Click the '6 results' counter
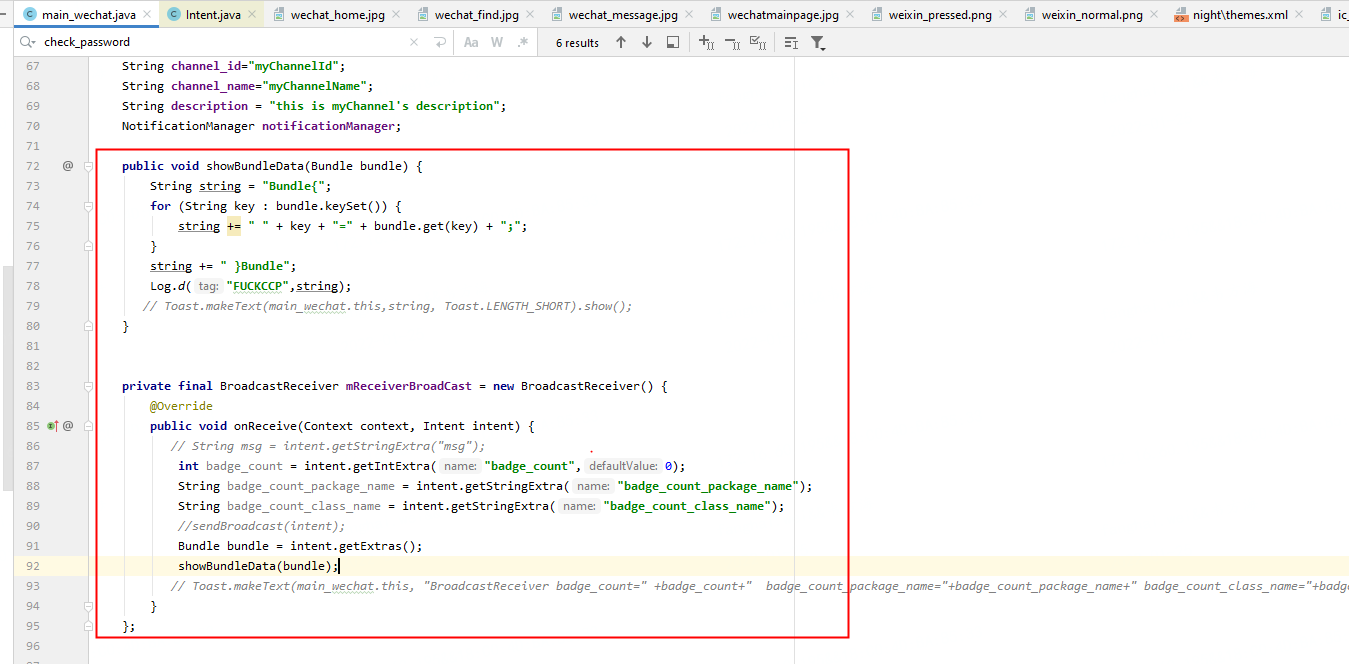This screenshot has height=664, width=1349. tap(578, 43)
